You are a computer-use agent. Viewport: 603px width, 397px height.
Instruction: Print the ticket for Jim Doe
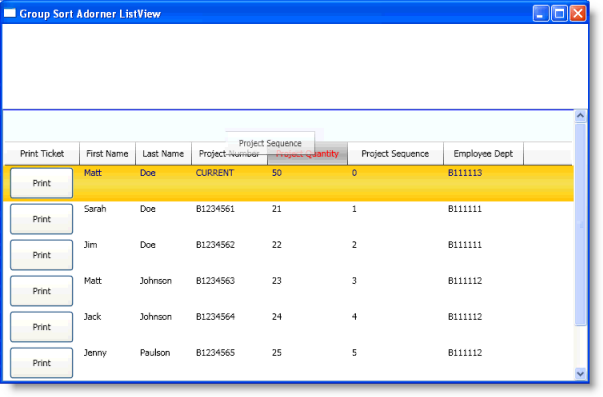[42, 255]
